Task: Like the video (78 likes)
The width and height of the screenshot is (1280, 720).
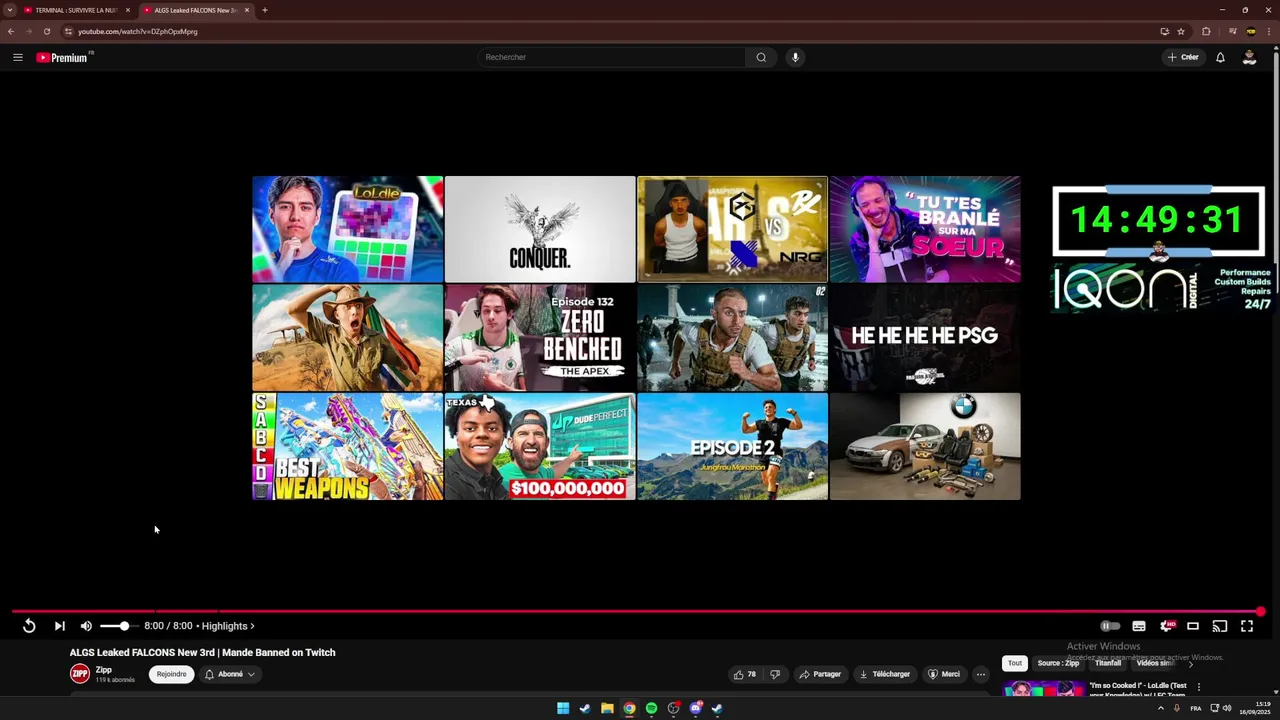Action: click(745, 674)
